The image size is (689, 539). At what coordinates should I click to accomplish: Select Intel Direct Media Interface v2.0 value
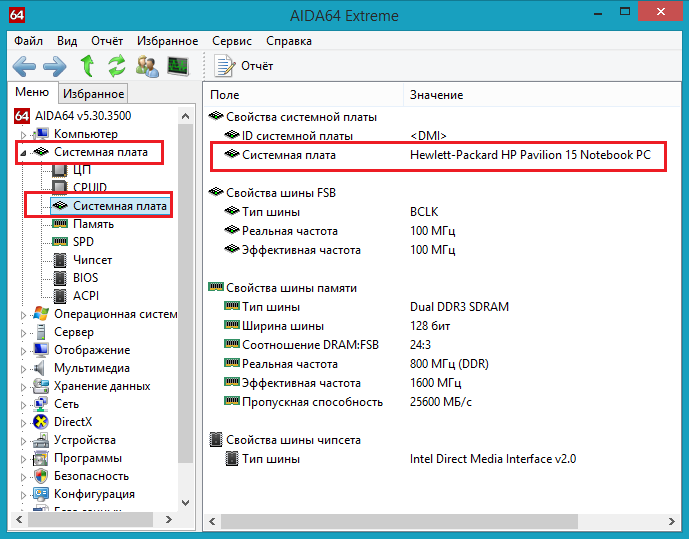click(493, 459)
